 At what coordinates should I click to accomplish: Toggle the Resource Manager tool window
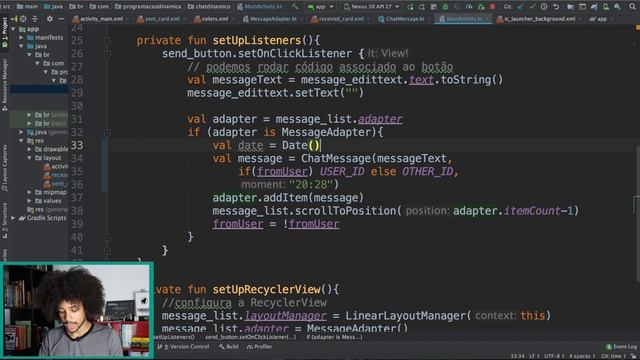pos(4,84)
